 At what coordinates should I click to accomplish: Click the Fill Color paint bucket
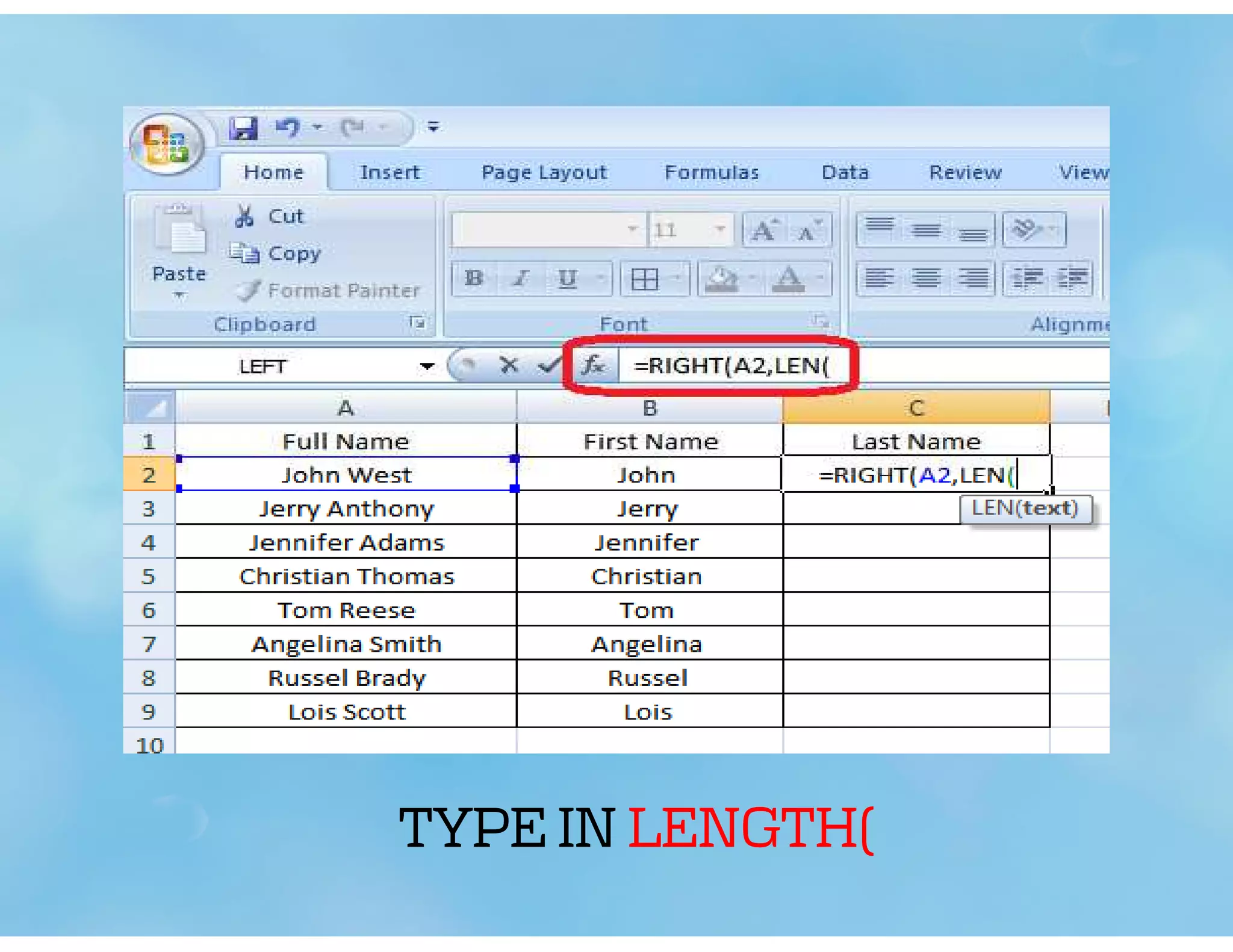[x=721, y=279]
